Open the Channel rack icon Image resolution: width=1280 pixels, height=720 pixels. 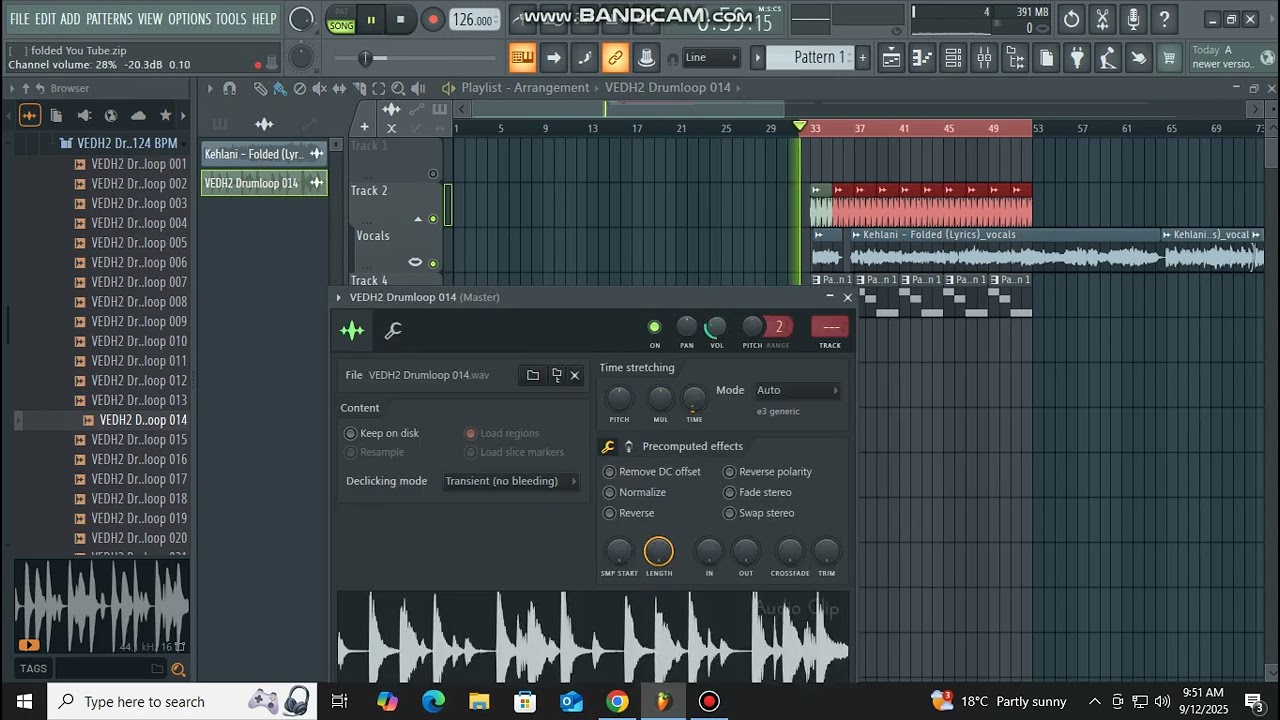click(953, 58)
